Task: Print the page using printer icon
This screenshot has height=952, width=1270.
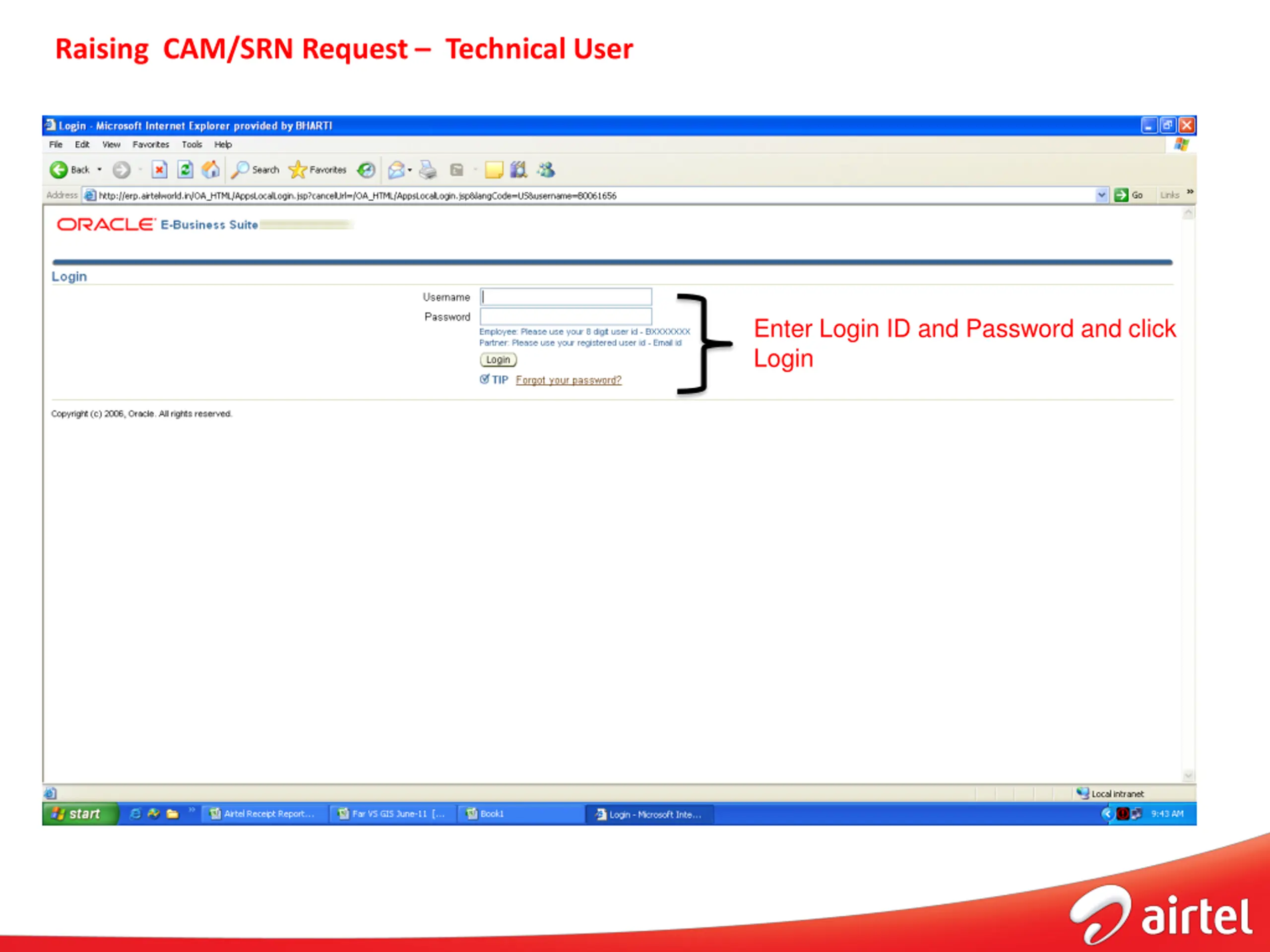Action: point(428,169)
